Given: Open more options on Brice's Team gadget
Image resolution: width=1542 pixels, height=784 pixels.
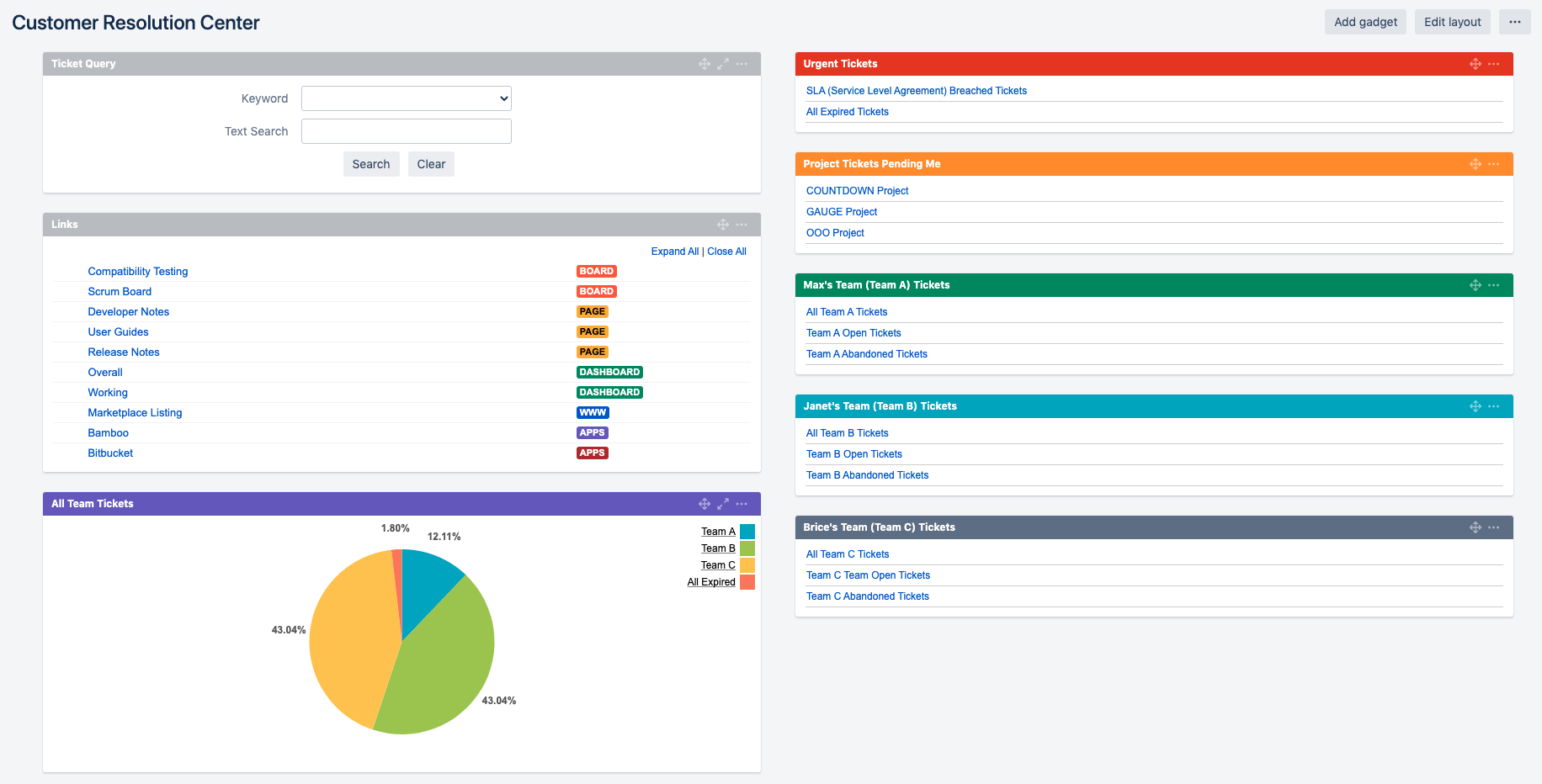Looking at the screenshot, I should point(1494,527).
